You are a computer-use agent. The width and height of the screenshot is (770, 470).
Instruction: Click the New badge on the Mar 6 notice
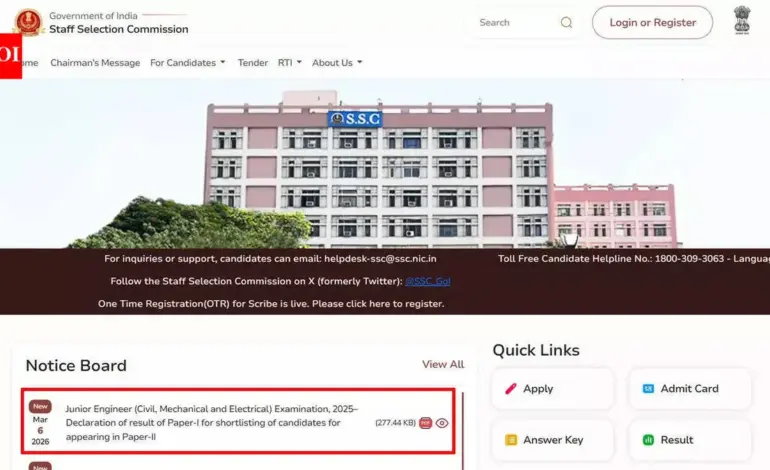pyautogui.click(x=40, y=406)
